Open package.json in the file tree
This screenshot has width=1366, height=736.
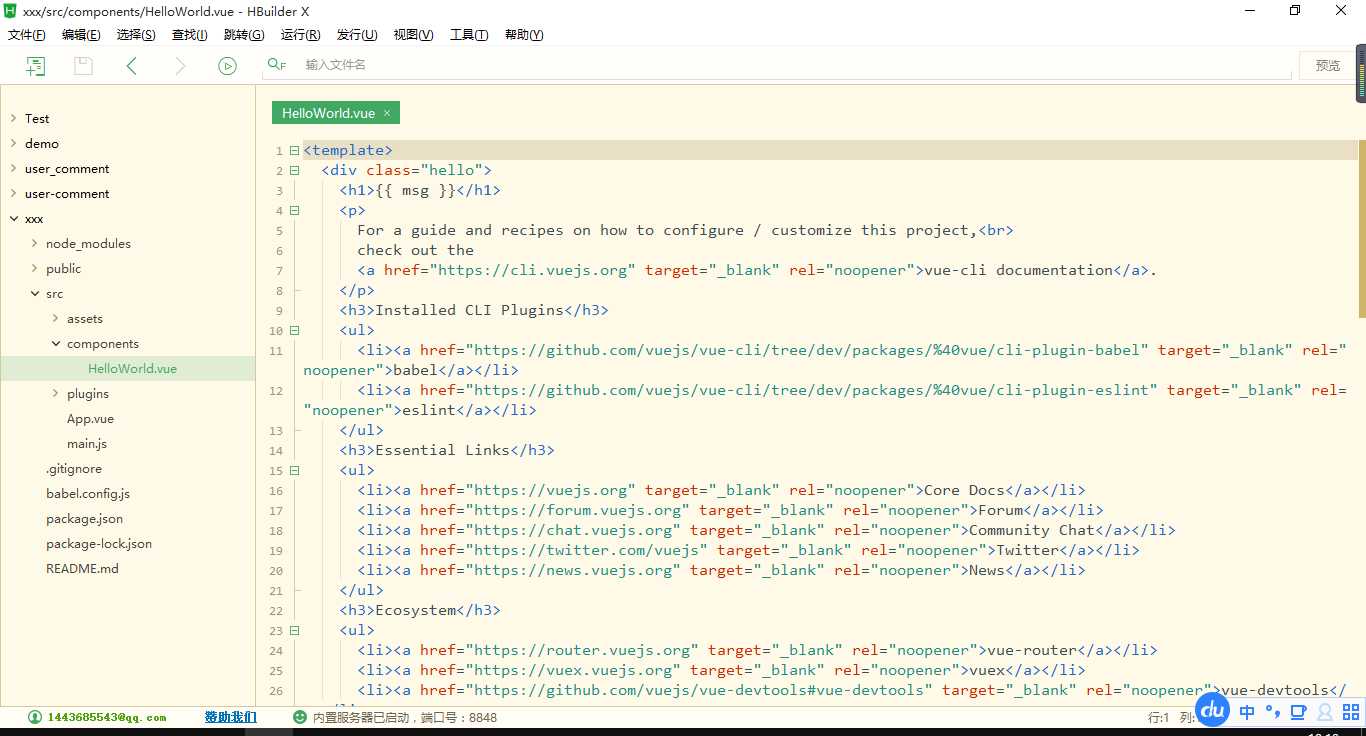[x=85, y=518]
